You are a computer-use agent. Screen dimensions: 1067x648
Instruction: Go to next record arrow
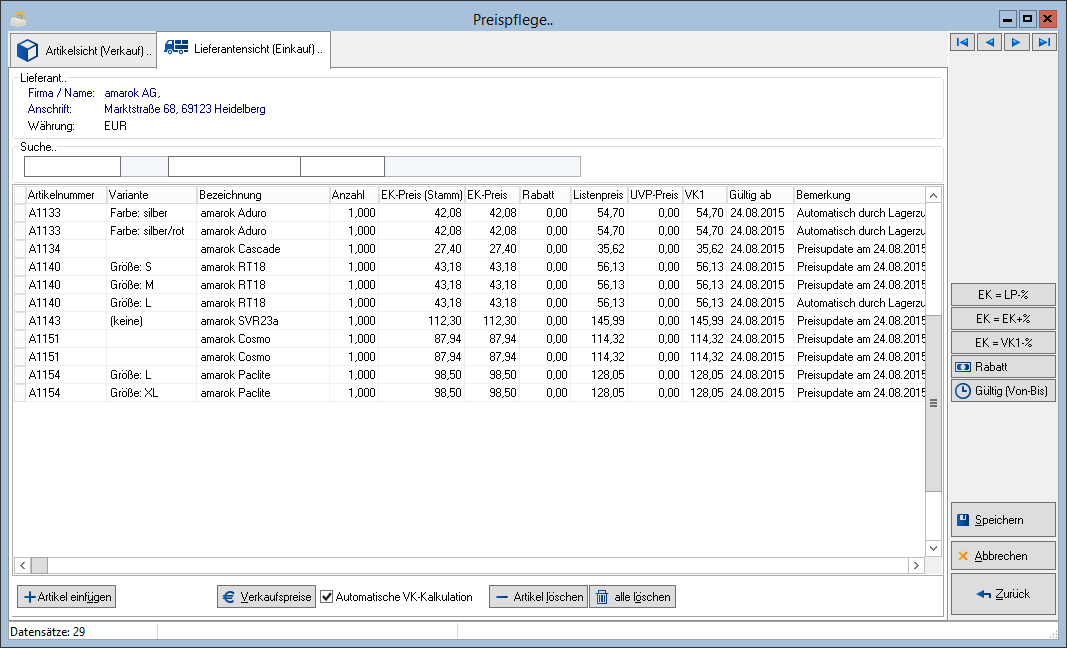pos(1016,42)
